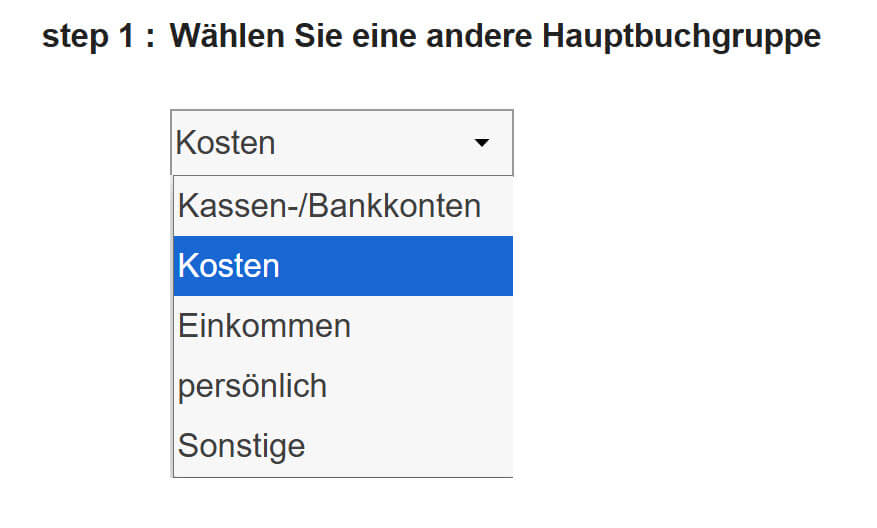Click the small black triangle in the select box
This screenshot has width=877, height=528.
pyautogui.click(x=482, y=143)
